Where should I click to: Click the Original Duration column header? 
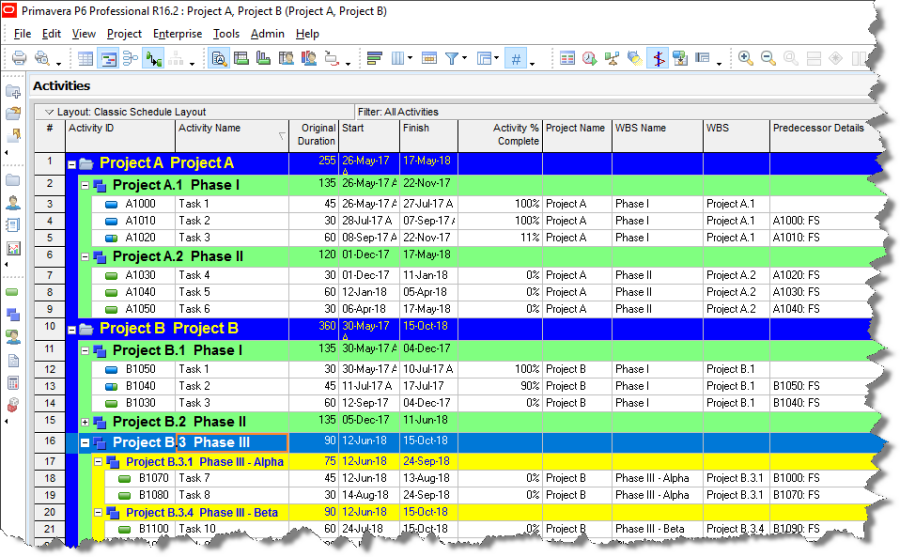click(314, 136)
